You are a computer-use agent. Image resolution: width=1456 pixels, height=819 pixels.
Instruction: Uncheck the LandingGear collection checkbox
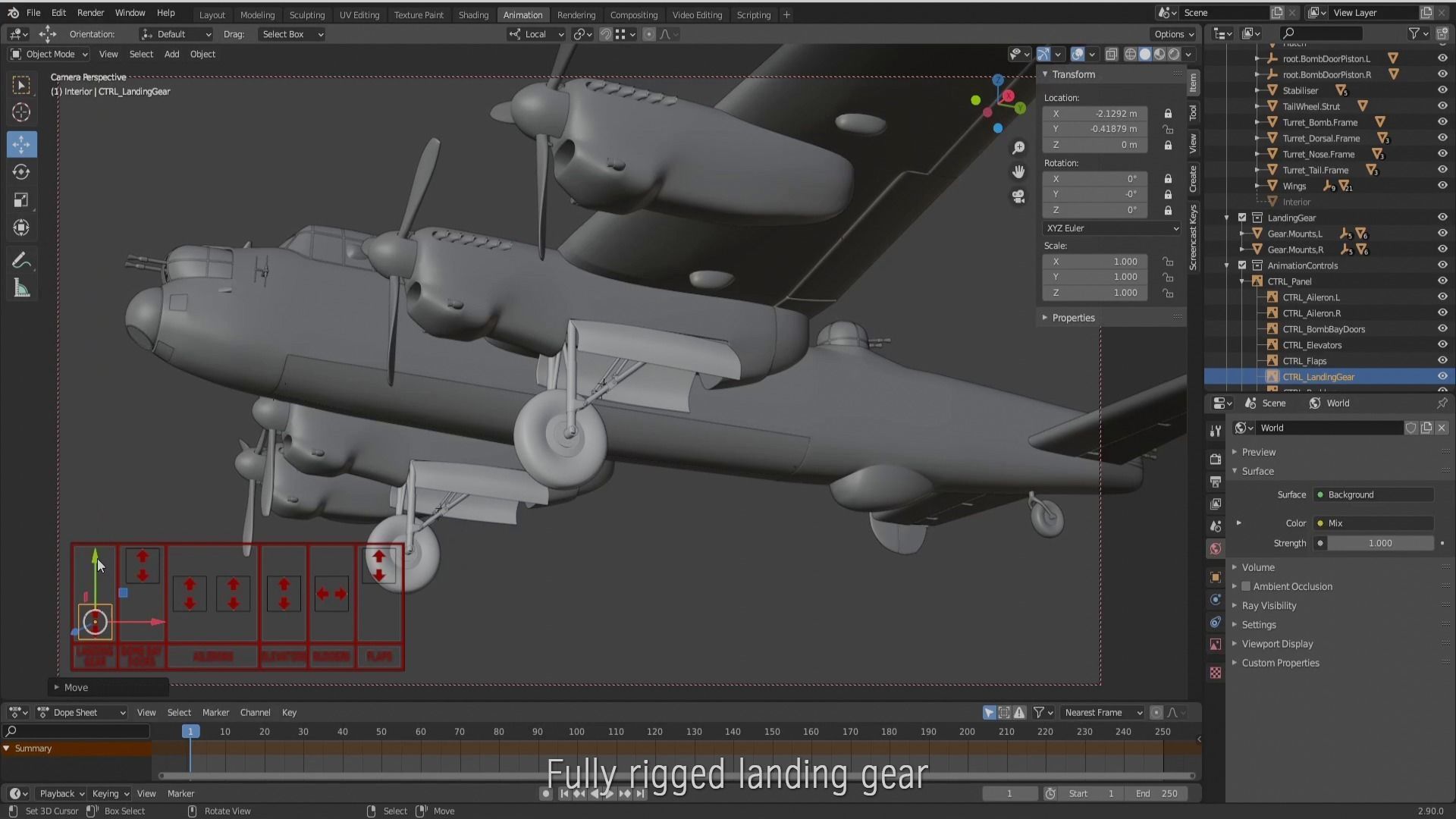click(x=1242, y=218)
